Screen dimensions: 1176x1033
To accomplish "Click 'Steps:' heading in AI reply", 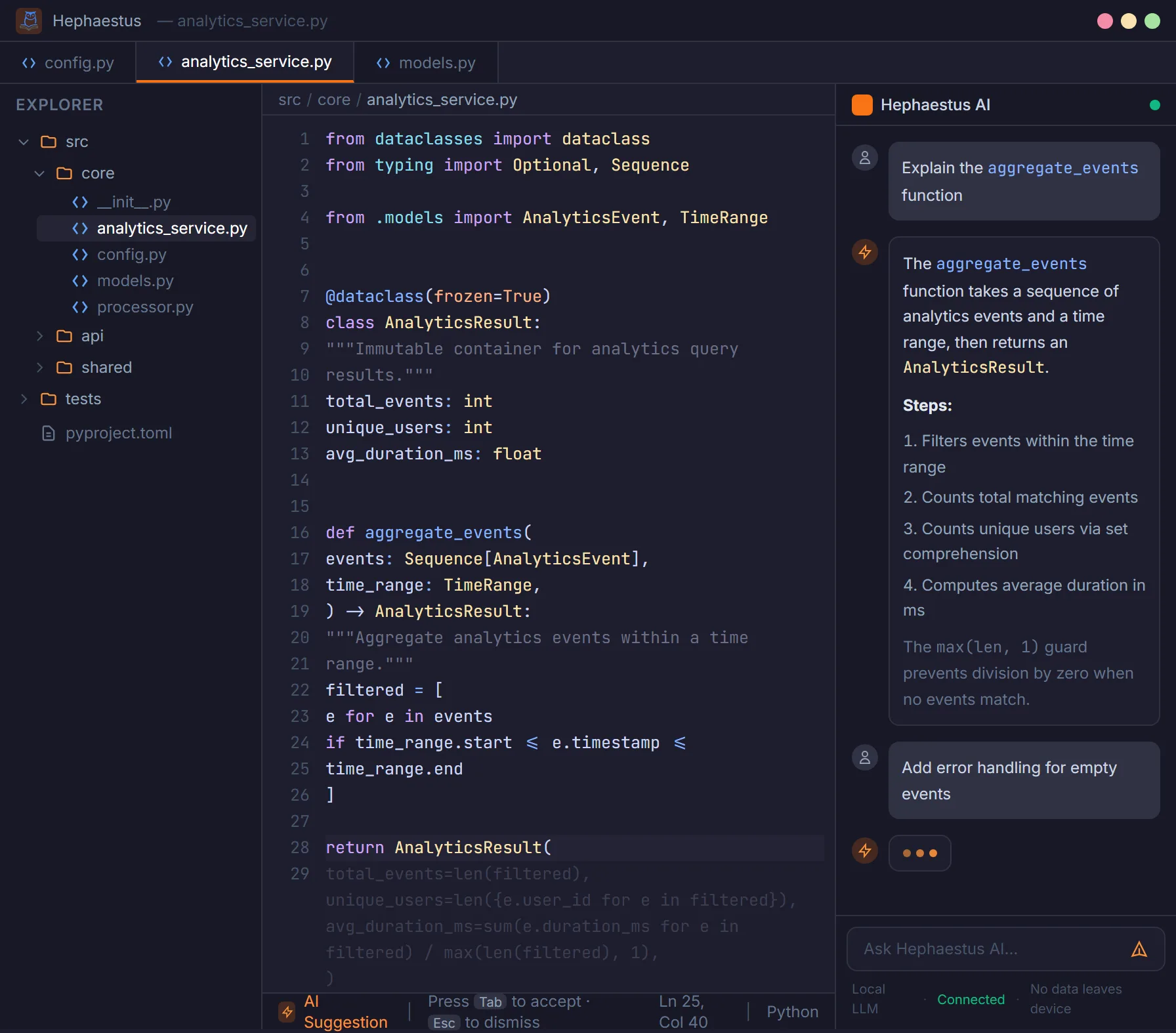I will (927, 406).
